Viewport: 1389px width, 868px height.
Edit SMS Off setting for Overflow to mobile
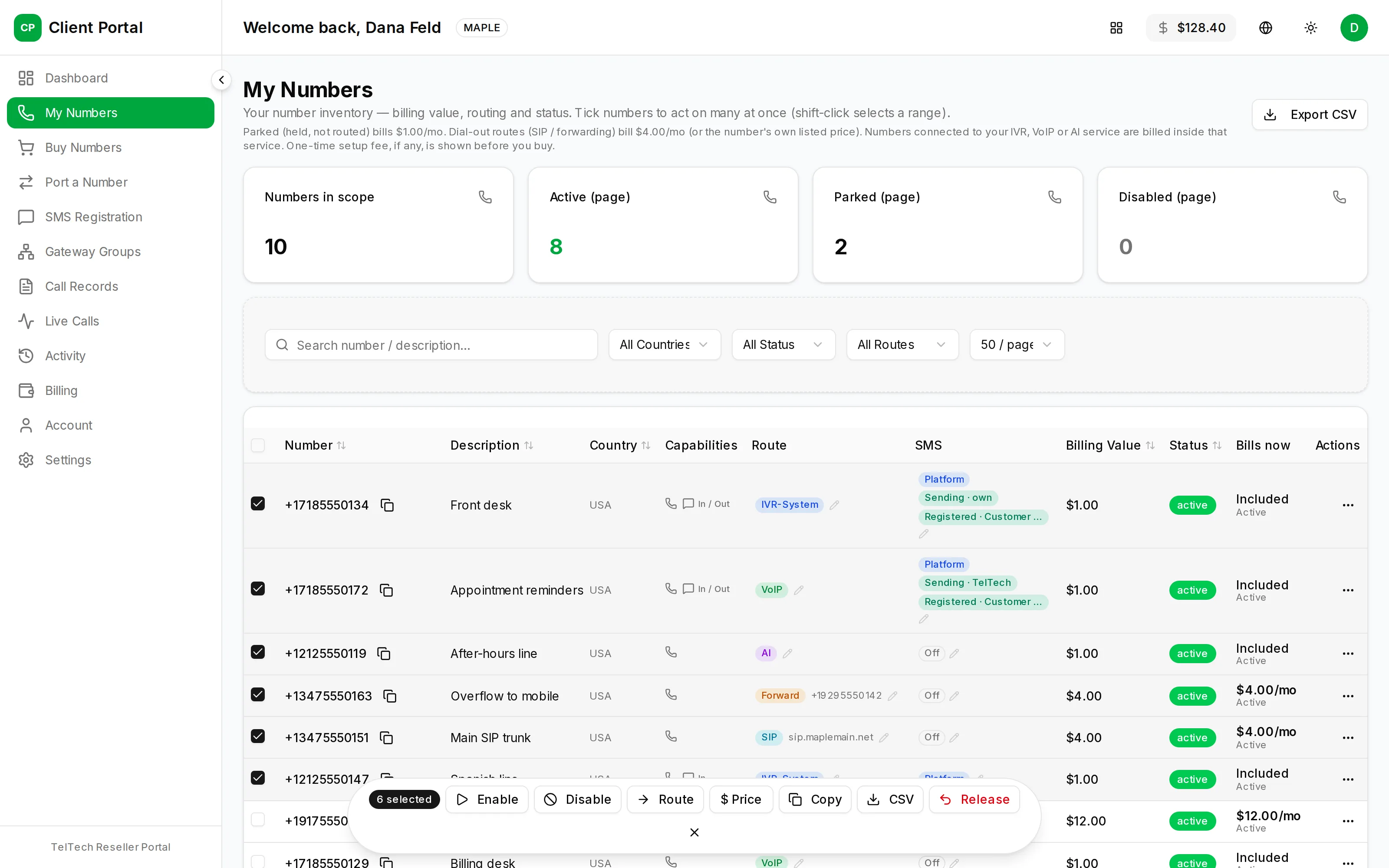tap(954, 696)
